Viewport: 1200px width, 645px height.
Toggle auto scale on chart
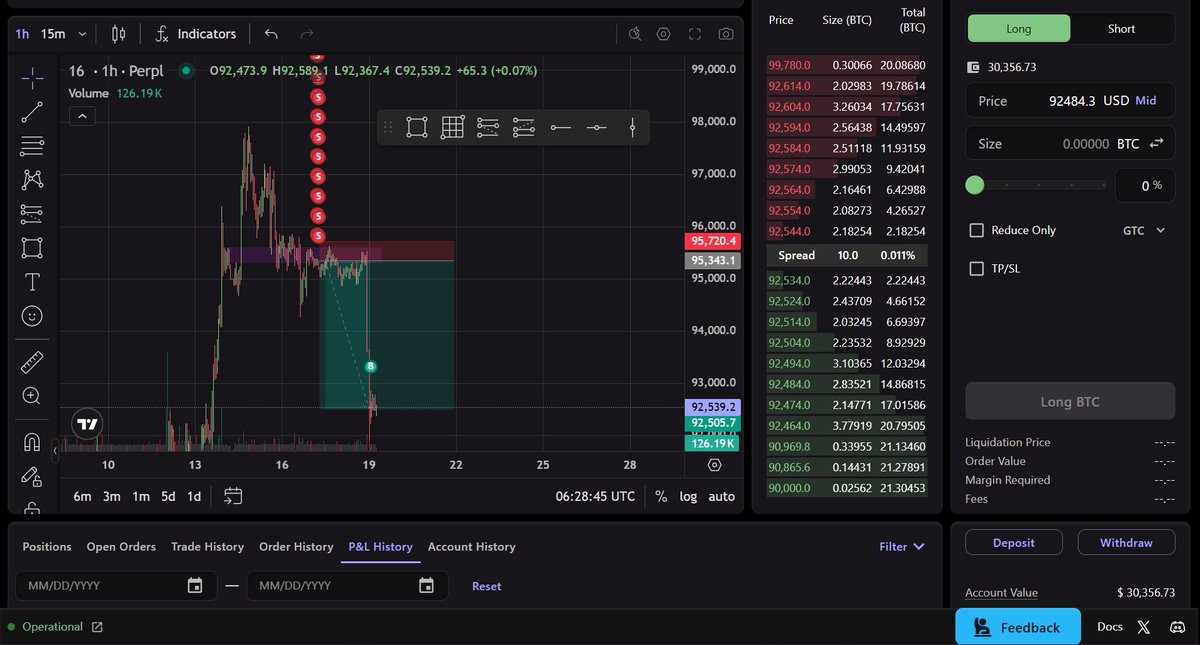[x=721, y=496]
